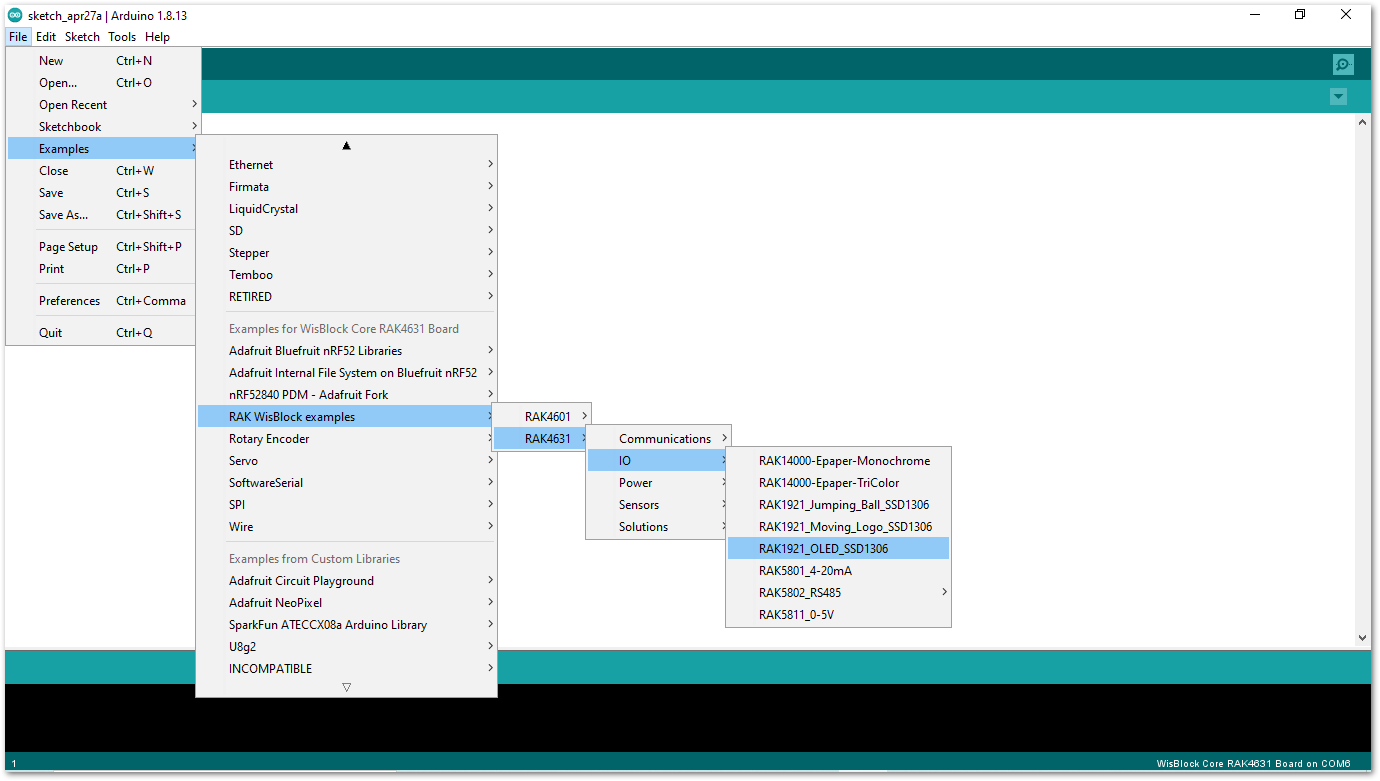Click the Arduino logo in title bar
The image size is (1380, 781).
tap(15, 15)
